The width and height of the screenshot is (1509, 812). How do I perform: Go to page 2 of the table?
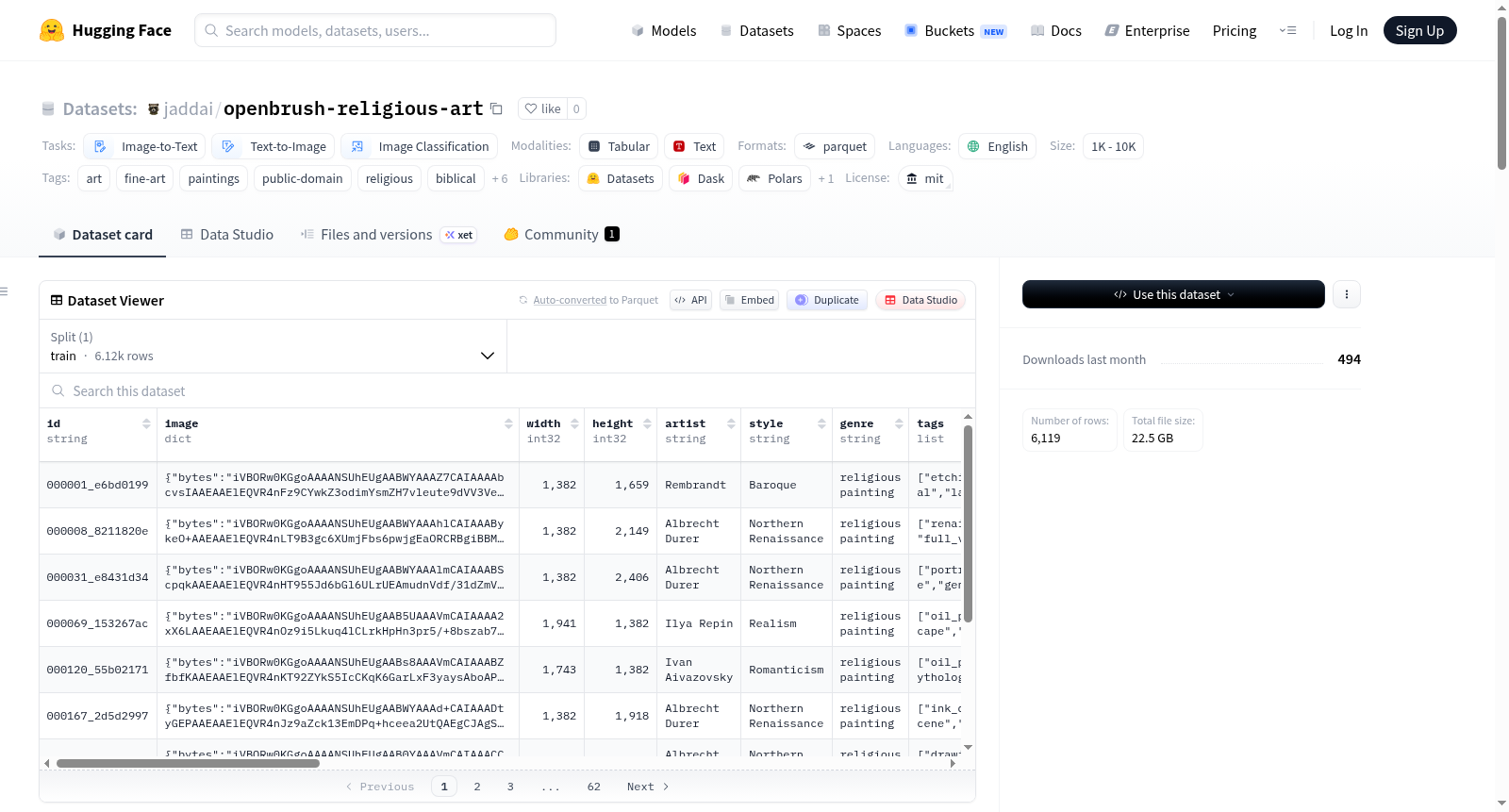coord(477,787)
